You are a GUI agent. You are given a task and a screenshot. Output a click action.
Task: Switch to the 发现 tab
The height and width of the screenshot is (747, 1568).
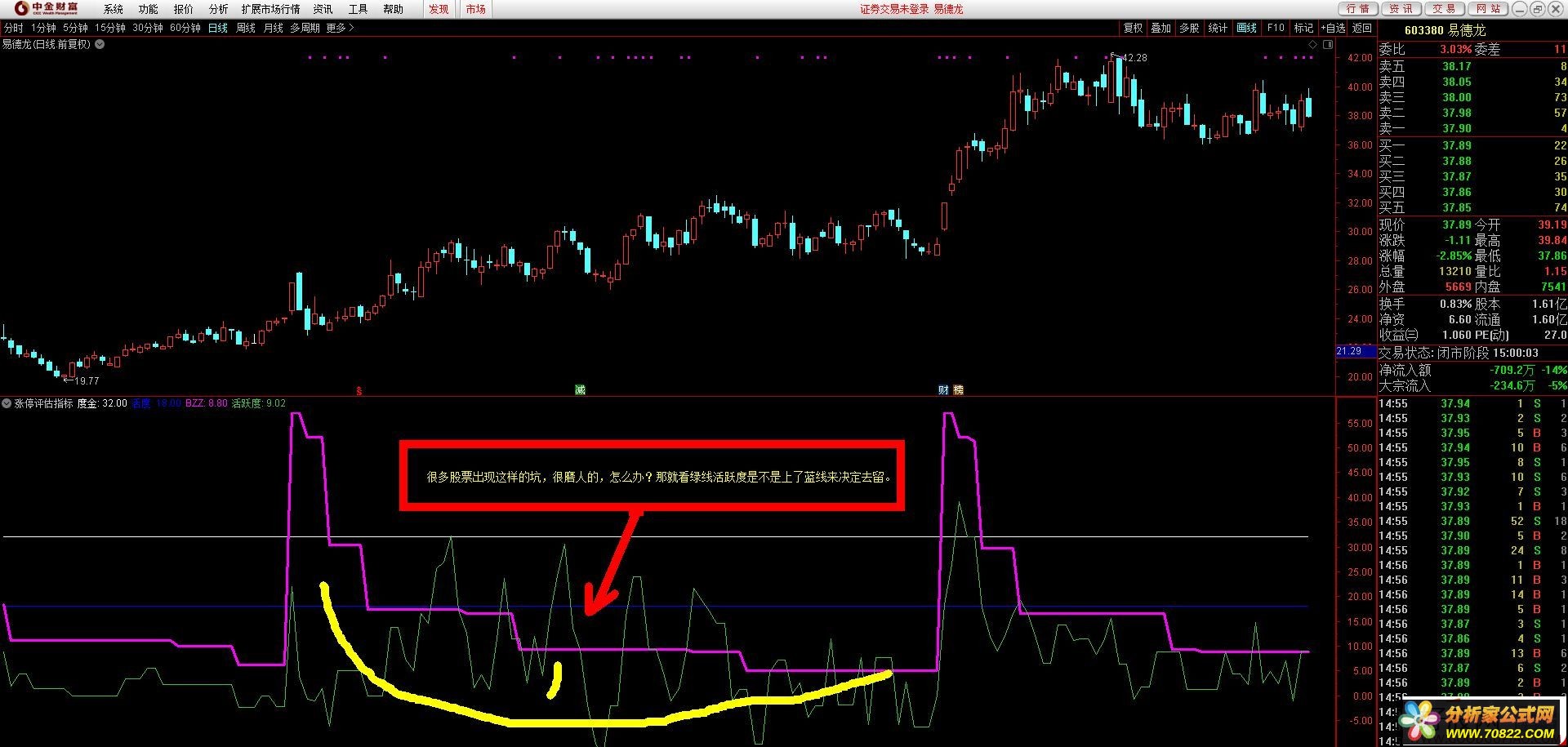click(x=439, y=9)
